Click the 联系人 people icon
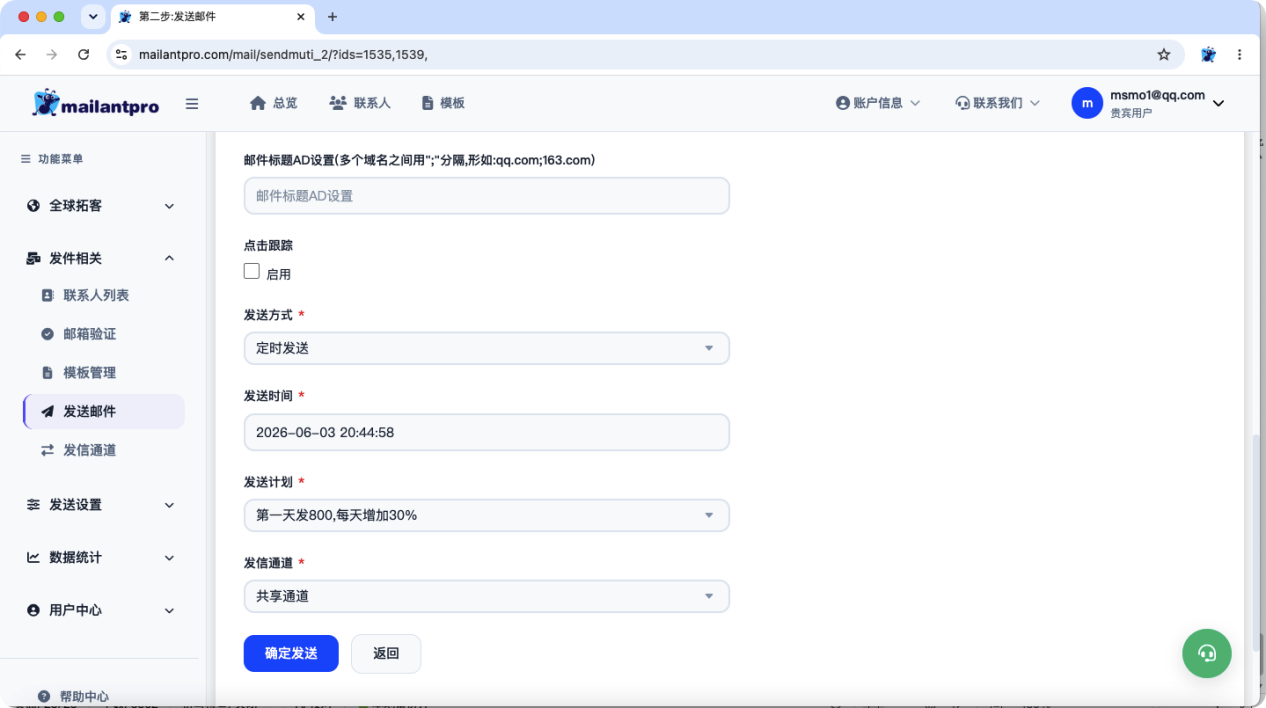The width and height of the screenshot is (1266, 708). coord(338,103)
